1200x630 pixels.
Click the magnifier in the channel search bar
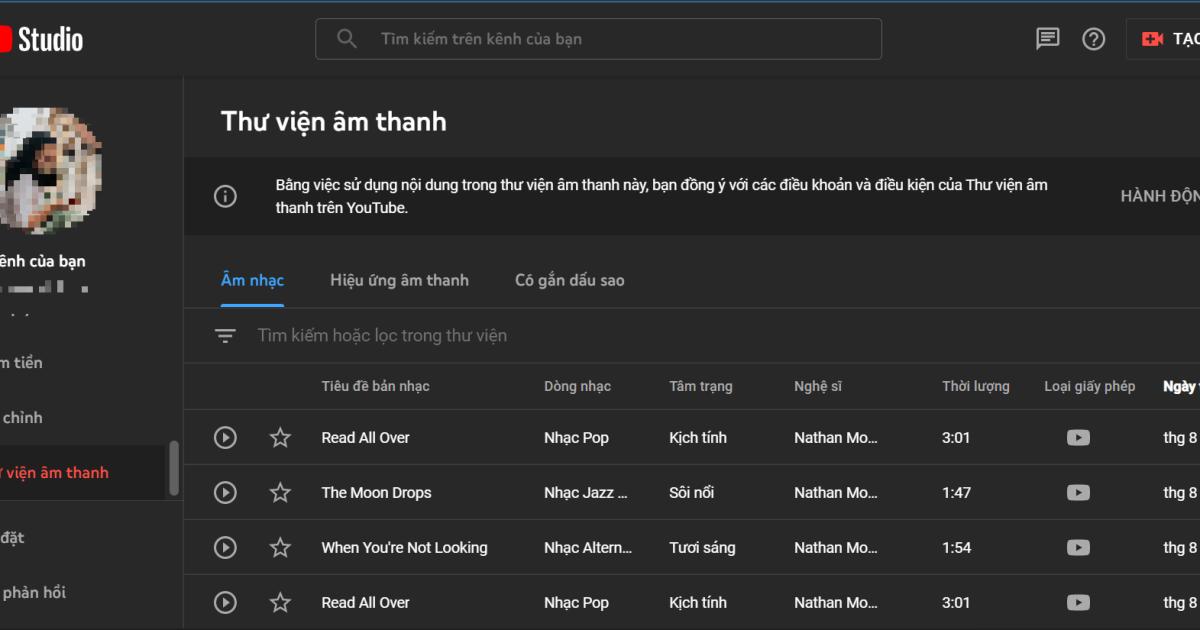pos(347,38)
